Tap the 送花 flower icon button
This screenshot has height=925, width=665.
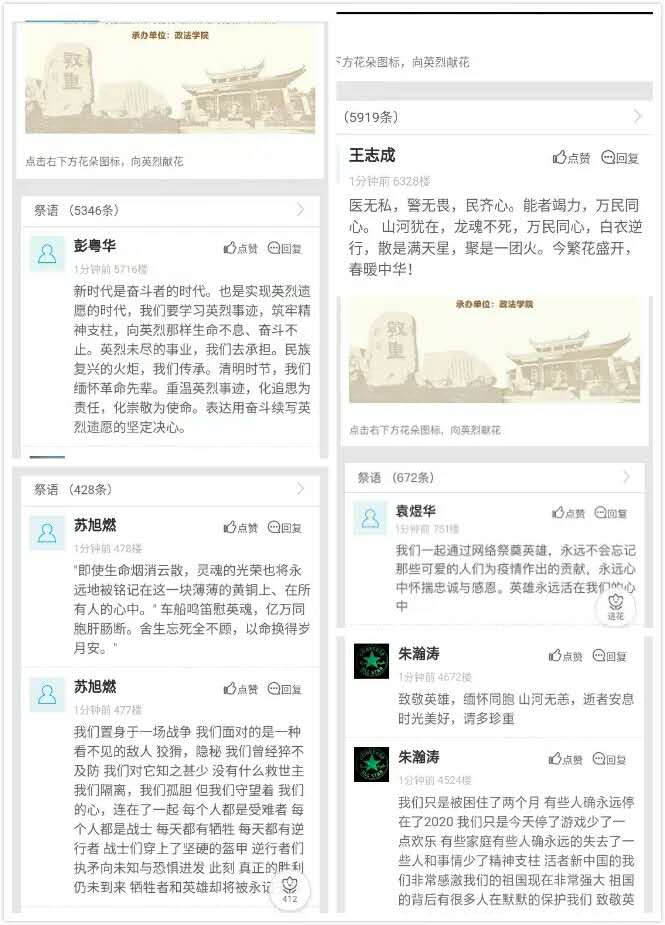click(615, 607)
